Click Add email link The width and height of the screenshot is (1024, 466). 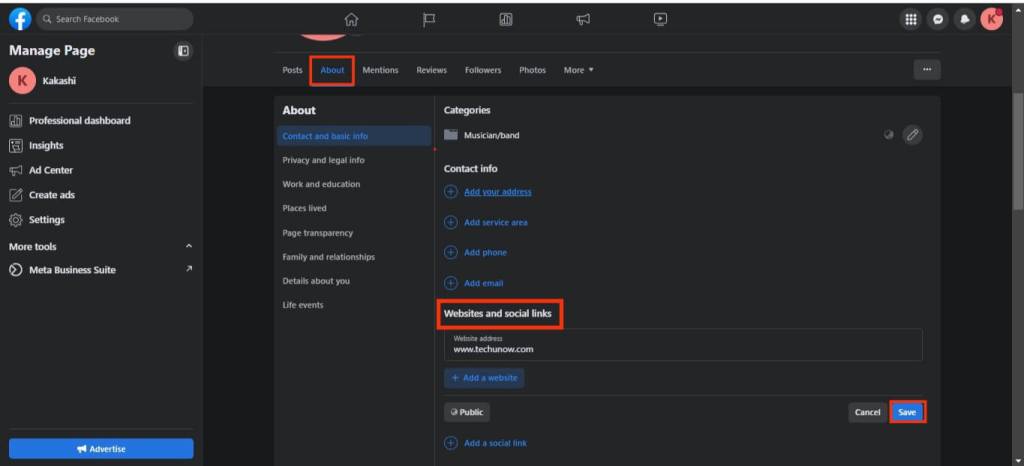point(484,283)
